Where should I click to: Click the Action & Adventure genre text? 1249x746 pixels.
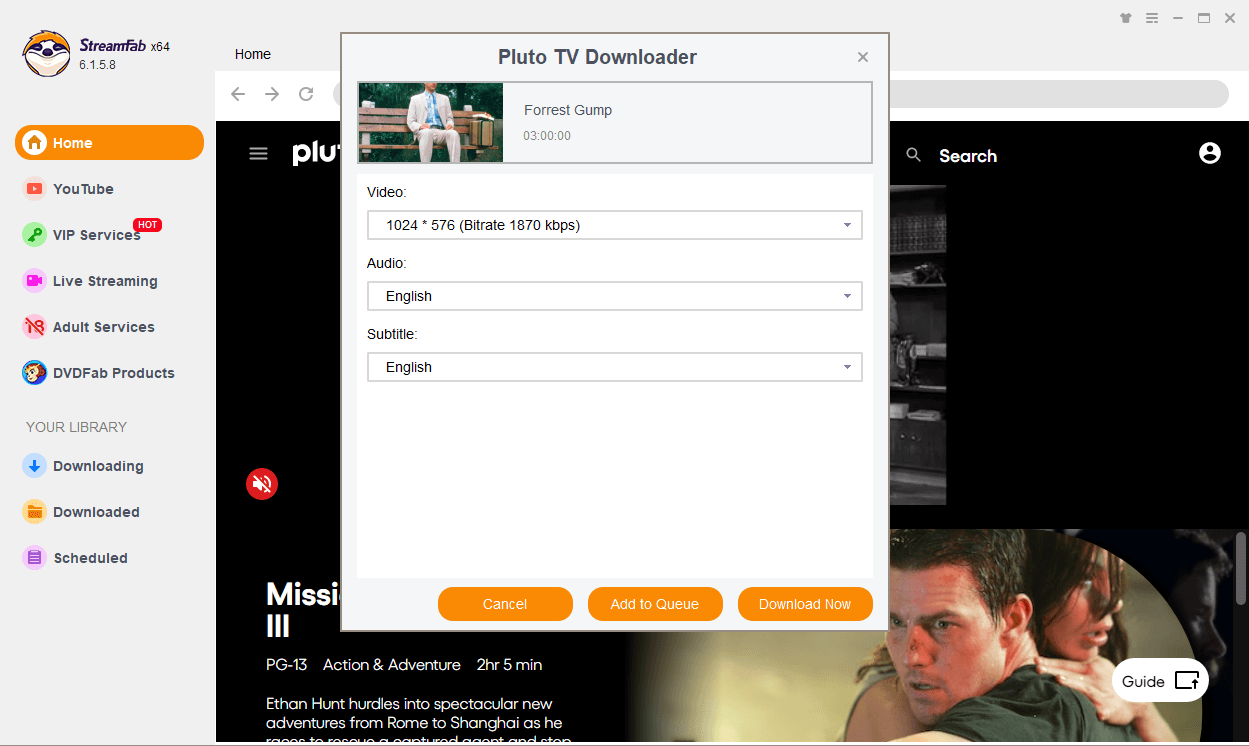coord(392,665)
